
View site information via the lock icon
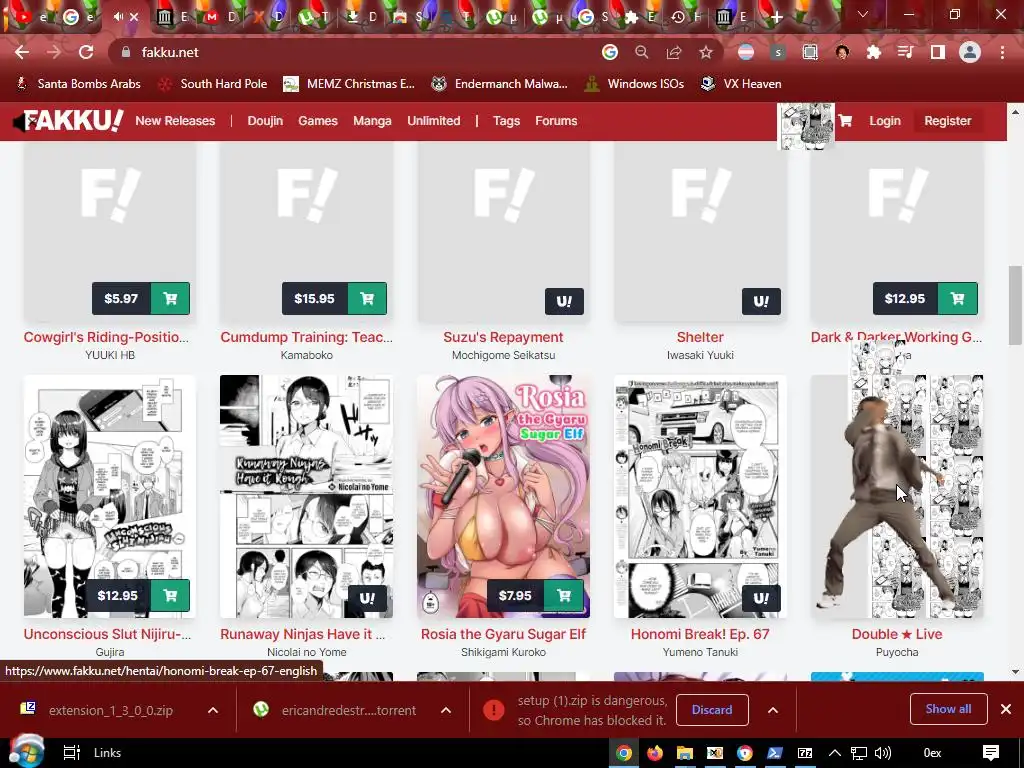pyautogui.click(x=126, y=52)
